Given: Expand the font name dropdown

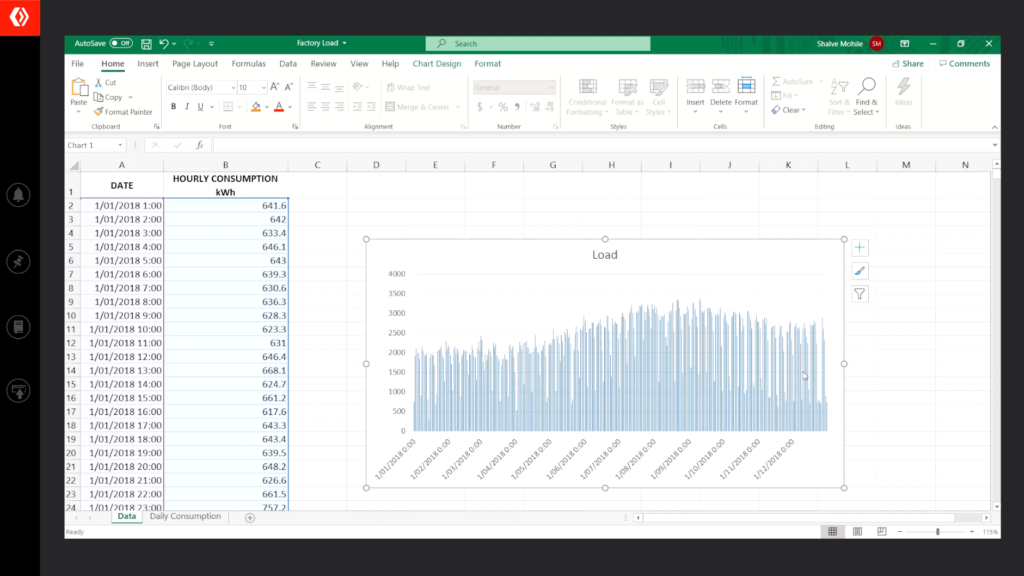Looking at the screenshot, I should tap(232, 88).
